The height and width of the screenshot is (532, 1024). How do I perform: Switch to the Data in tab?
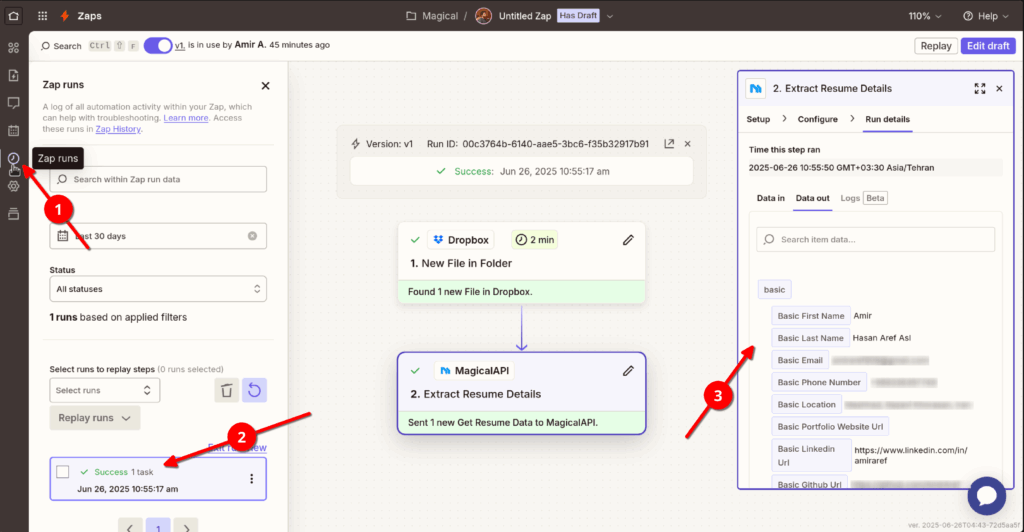[x=771, y=198]
